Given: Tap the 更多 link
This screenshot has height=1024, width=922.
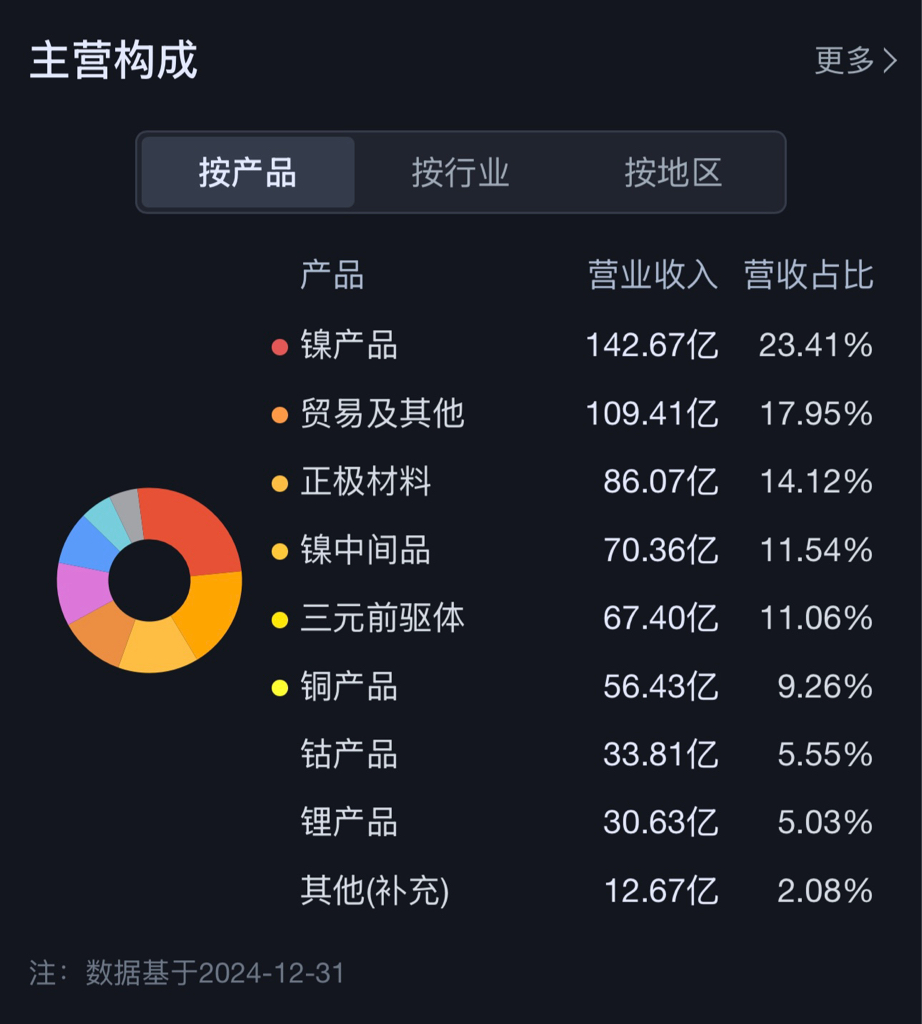Looking at the screenshot, I should point(844,61).
